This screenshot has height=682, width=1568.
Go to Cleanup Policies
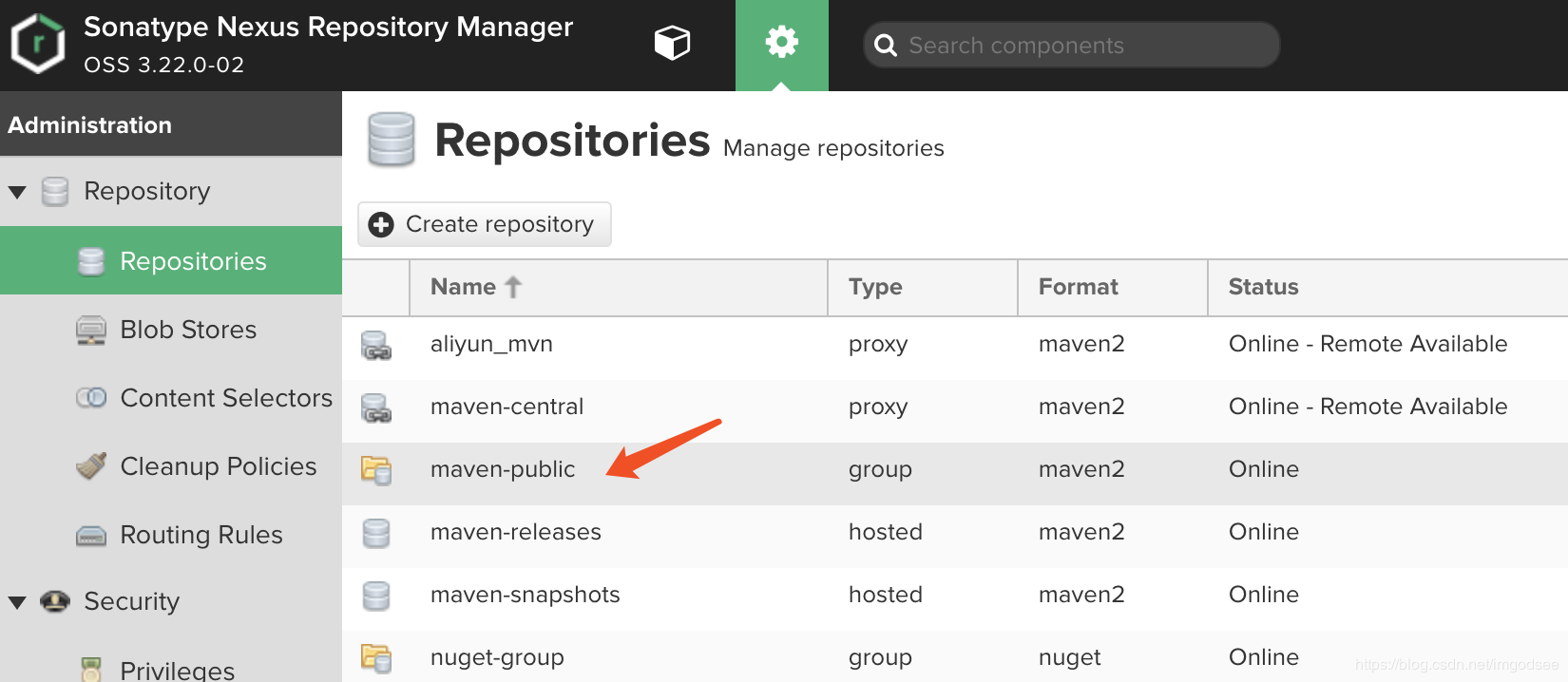click(218, 466)
